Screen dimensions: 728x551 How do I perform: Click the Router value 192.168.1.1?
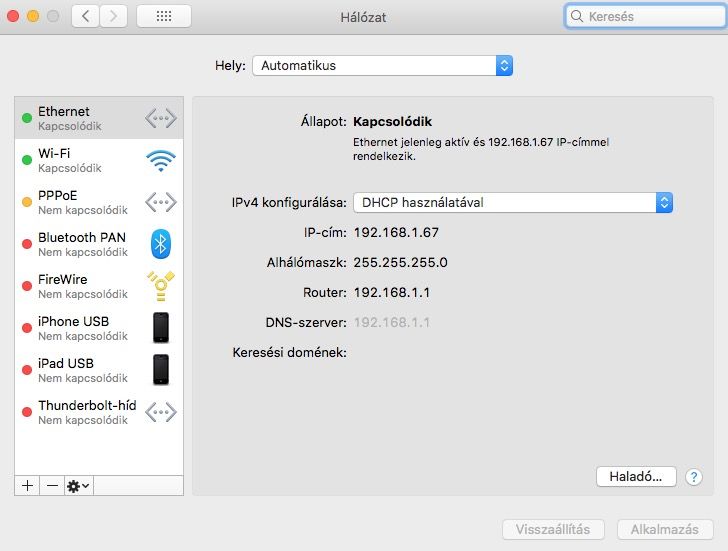pos(392,292)
